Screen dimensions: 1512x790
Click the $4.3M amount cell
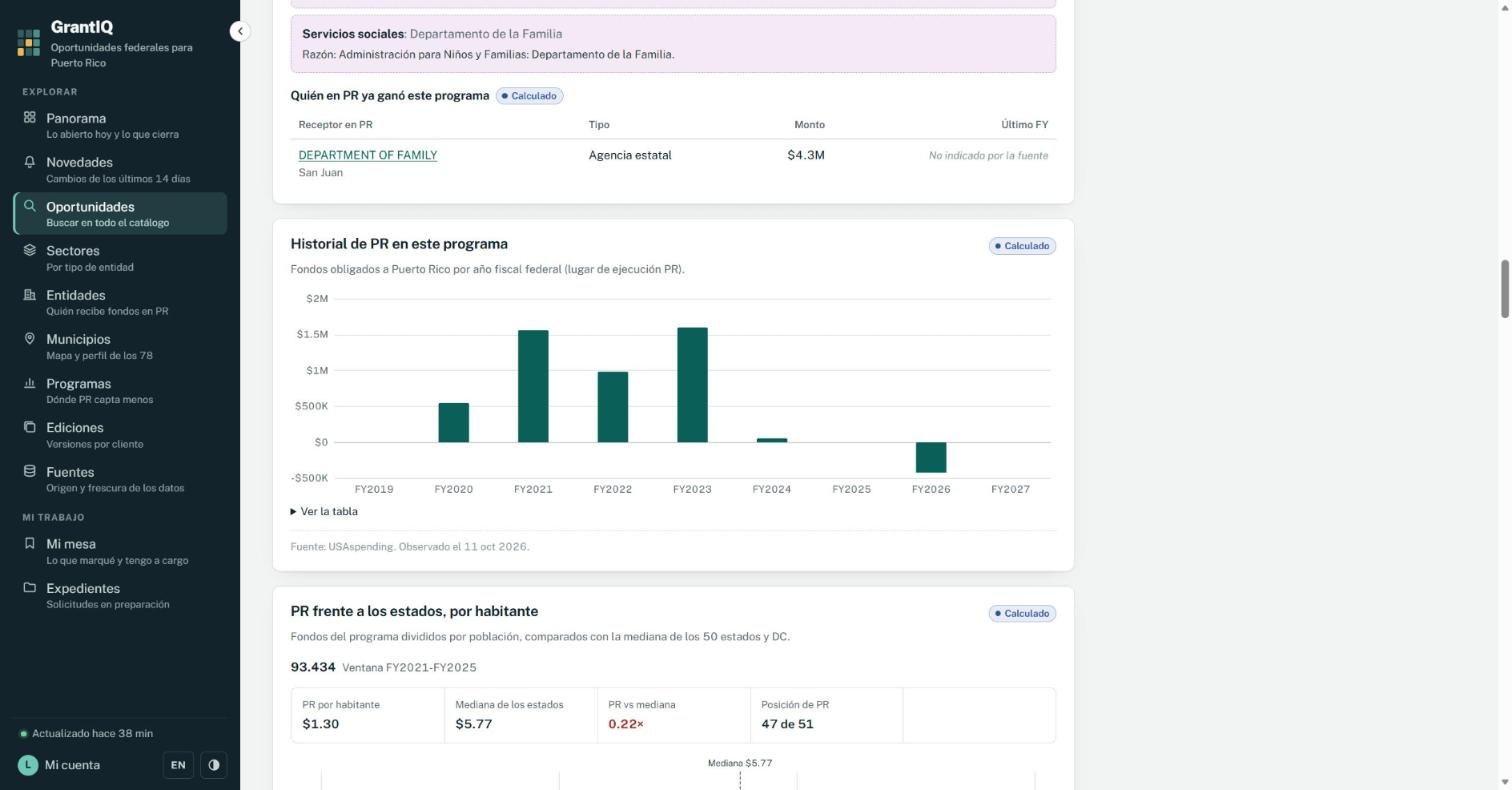[806, 155]
